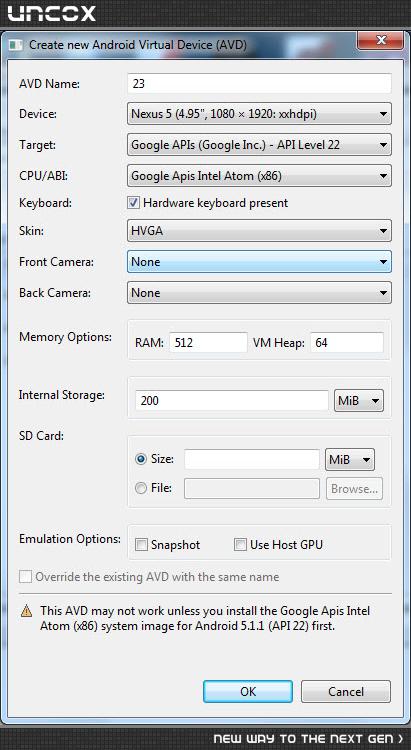Confirm with the OK button

click(248, 692)
